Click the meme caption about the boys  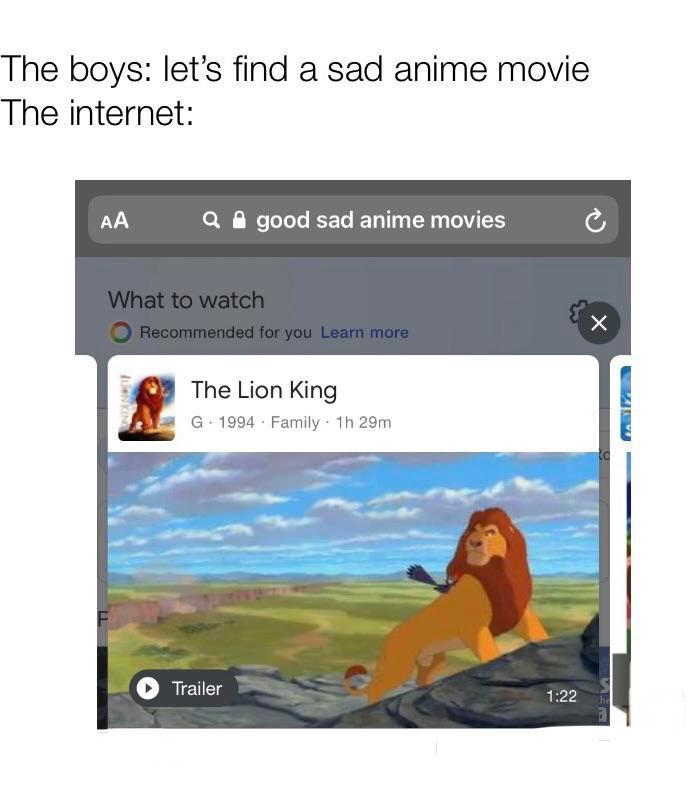(294, 69)
